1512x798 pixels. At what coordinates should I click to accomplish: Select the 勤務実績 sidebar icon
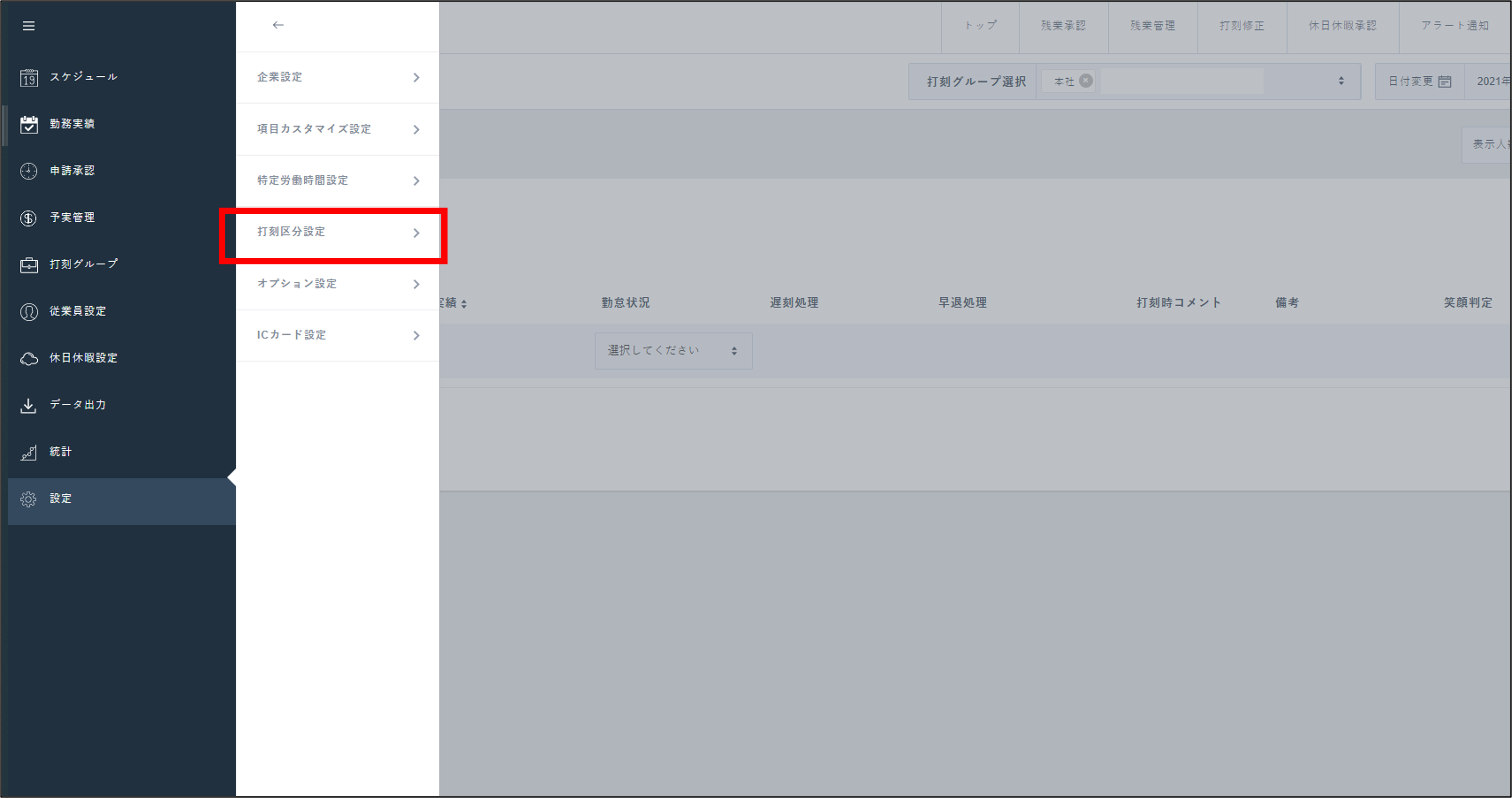[29, 124]
